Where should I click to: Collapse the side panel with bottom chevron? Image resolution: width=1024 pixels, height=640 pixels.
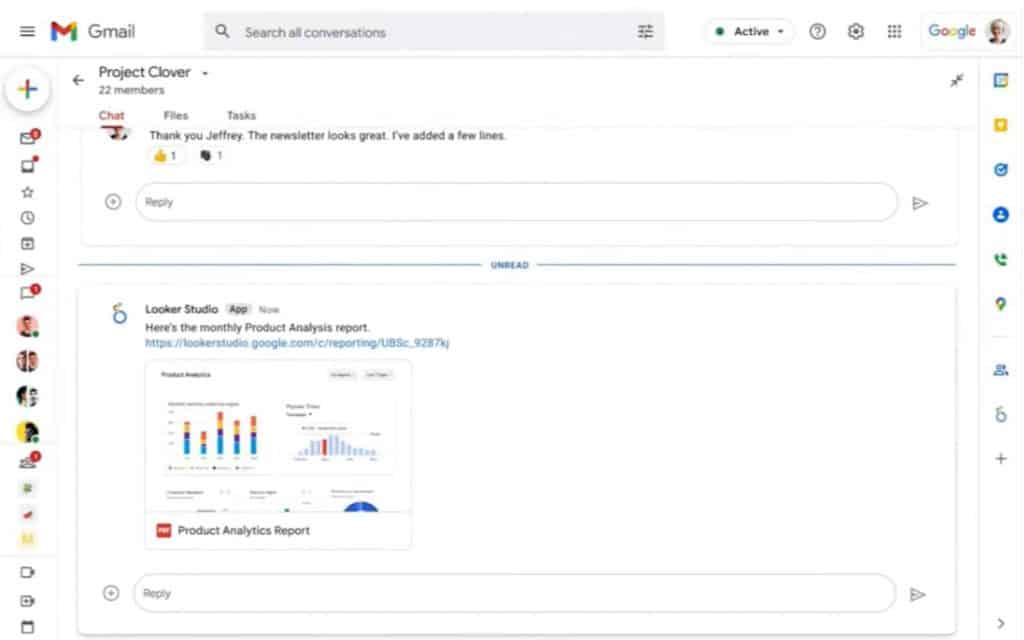tap(1000, 623)
